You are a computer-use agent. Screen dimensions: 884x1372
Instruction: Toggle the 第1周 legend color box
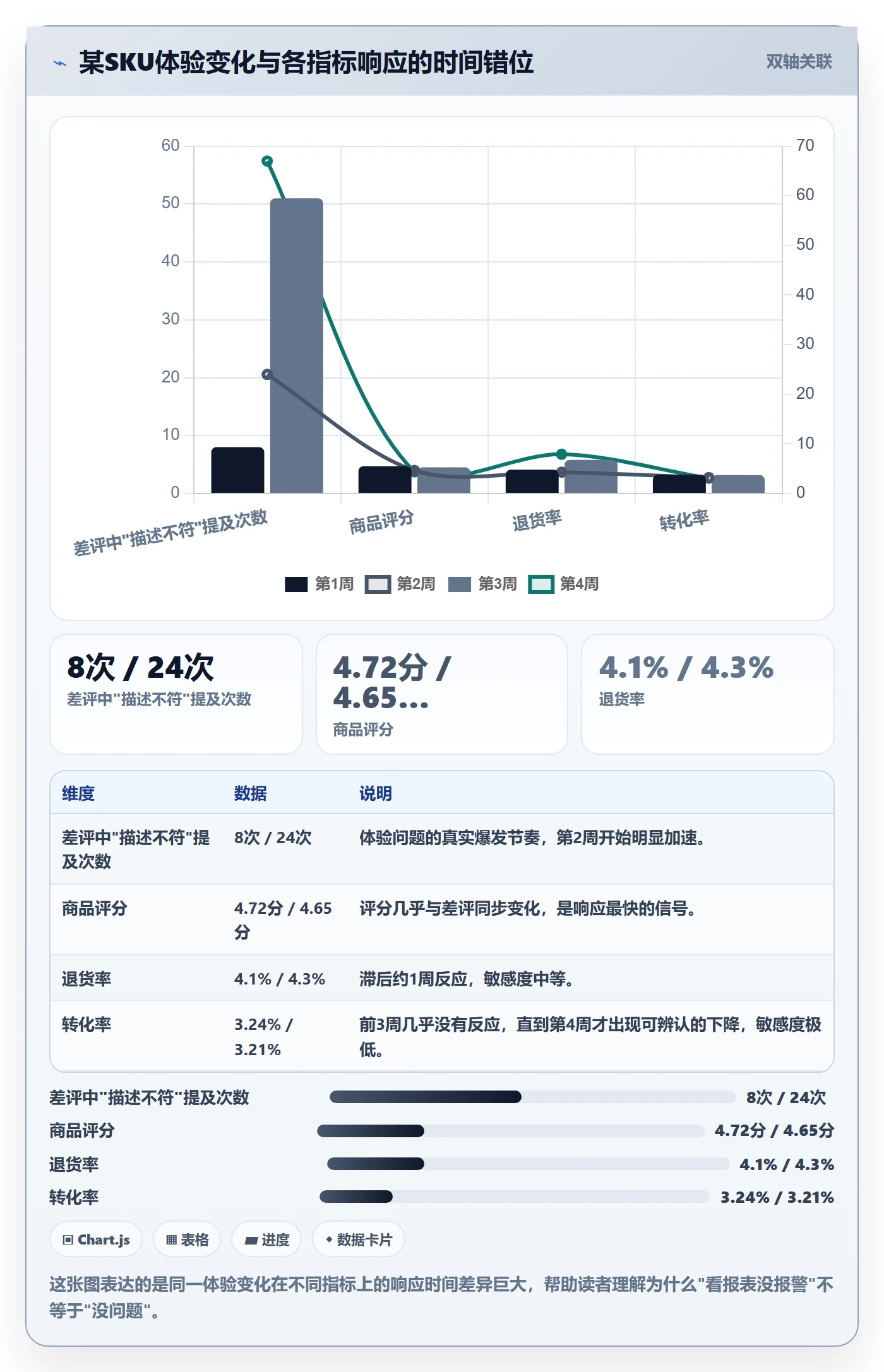click(296, 584)
